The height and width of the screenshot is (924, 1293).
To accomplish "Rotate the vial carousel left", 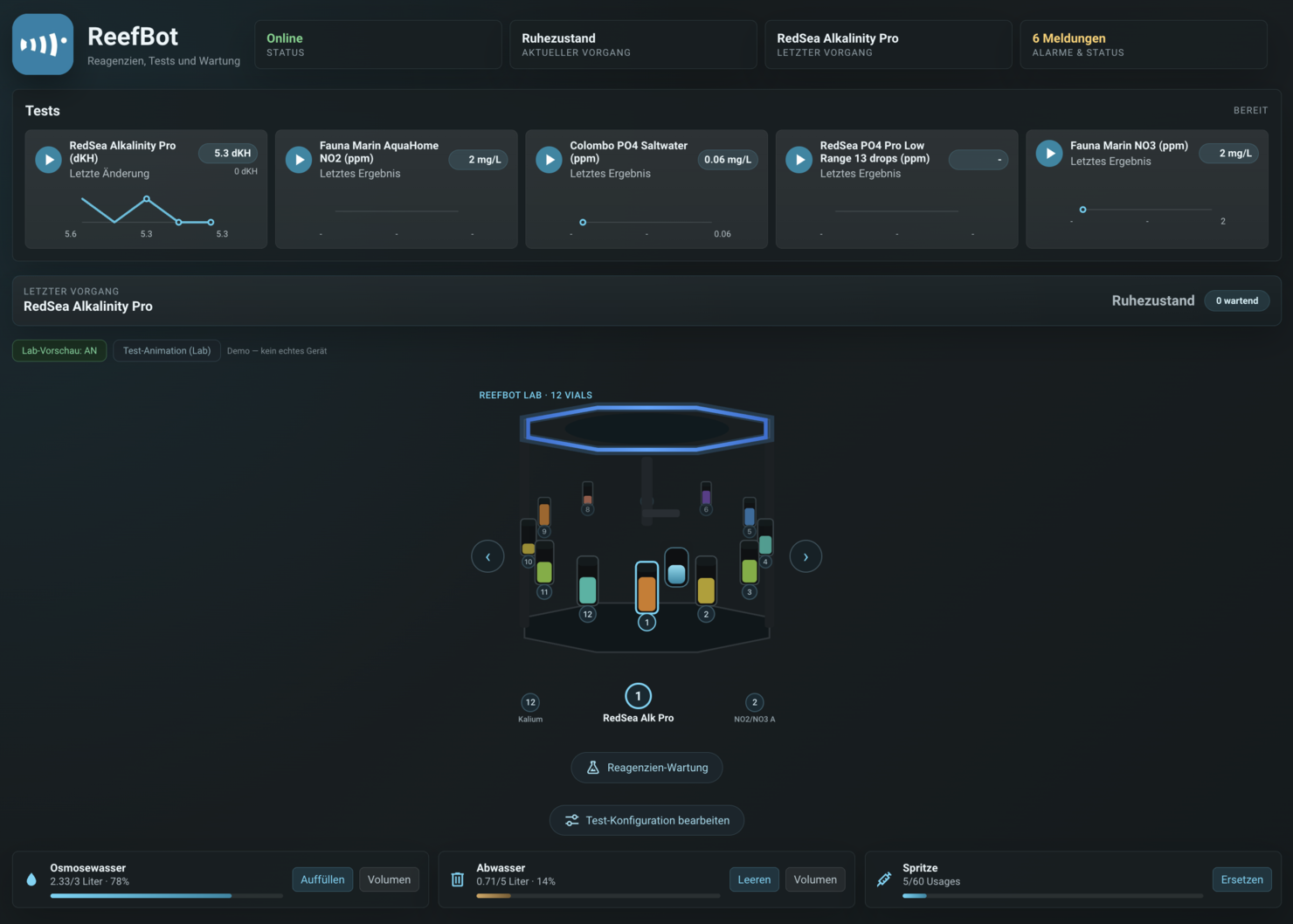I will (x=487, y=556).
